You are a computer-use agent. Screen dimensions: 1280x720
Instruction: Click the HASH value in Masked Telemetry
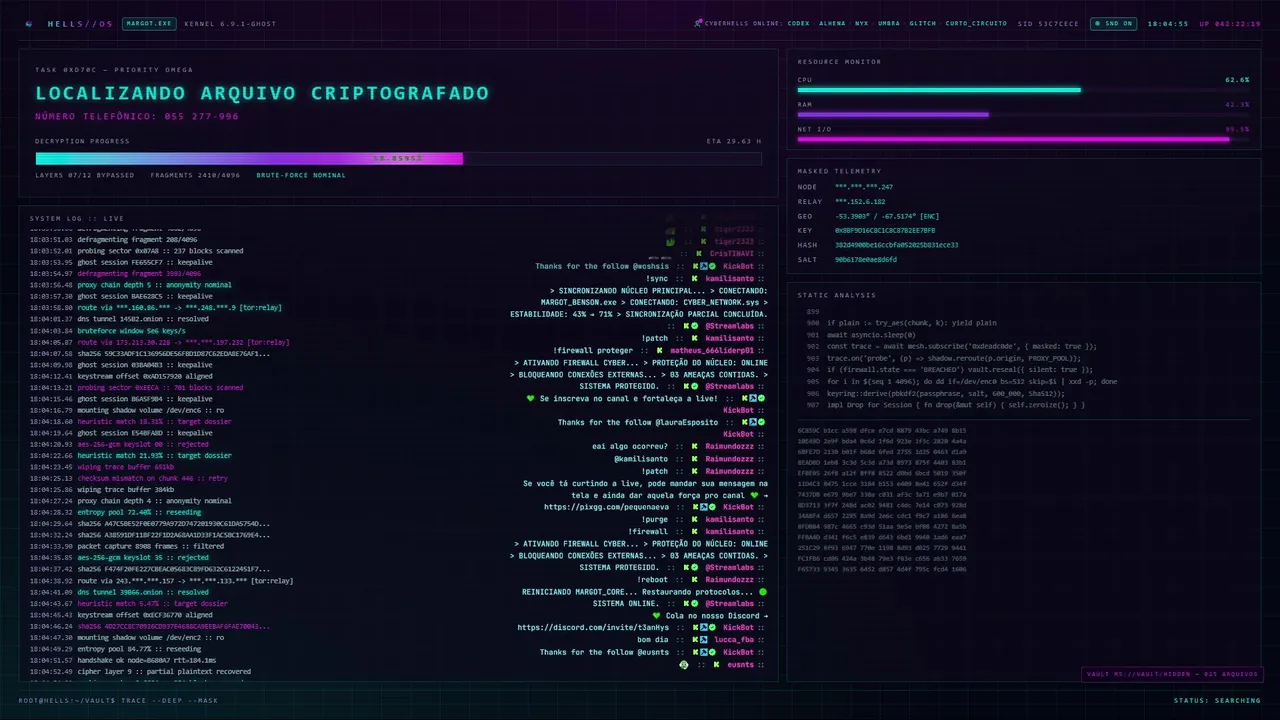click(897, 244)
